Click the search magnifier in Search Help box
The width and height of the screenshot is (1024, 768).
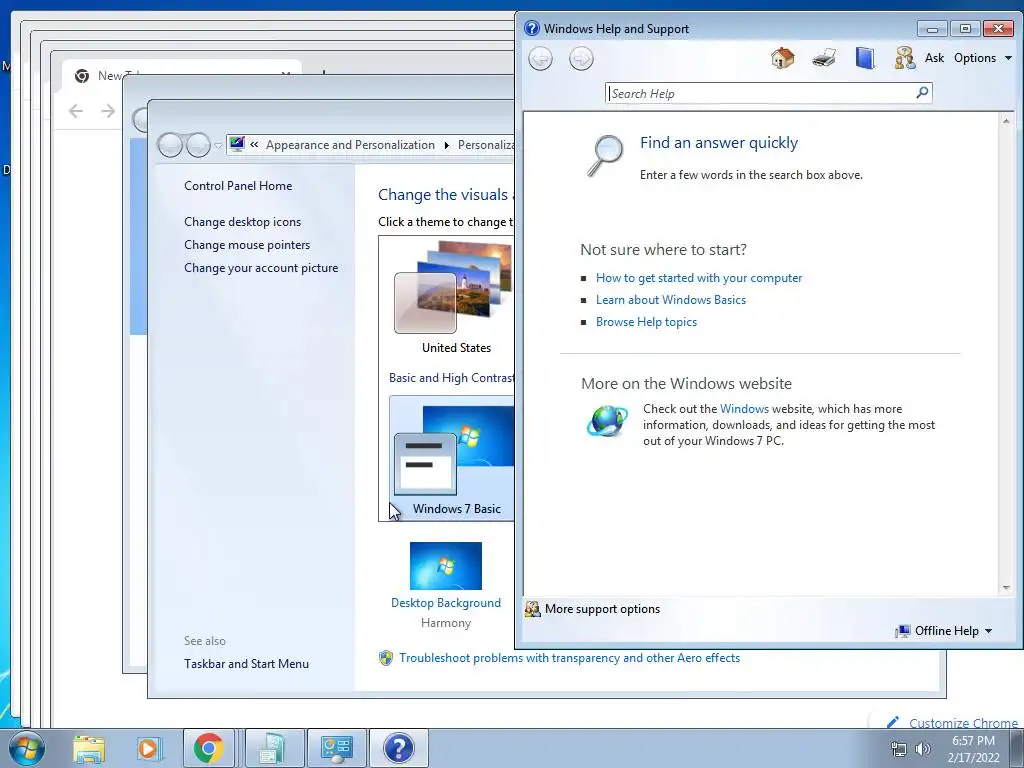(922, 93)
